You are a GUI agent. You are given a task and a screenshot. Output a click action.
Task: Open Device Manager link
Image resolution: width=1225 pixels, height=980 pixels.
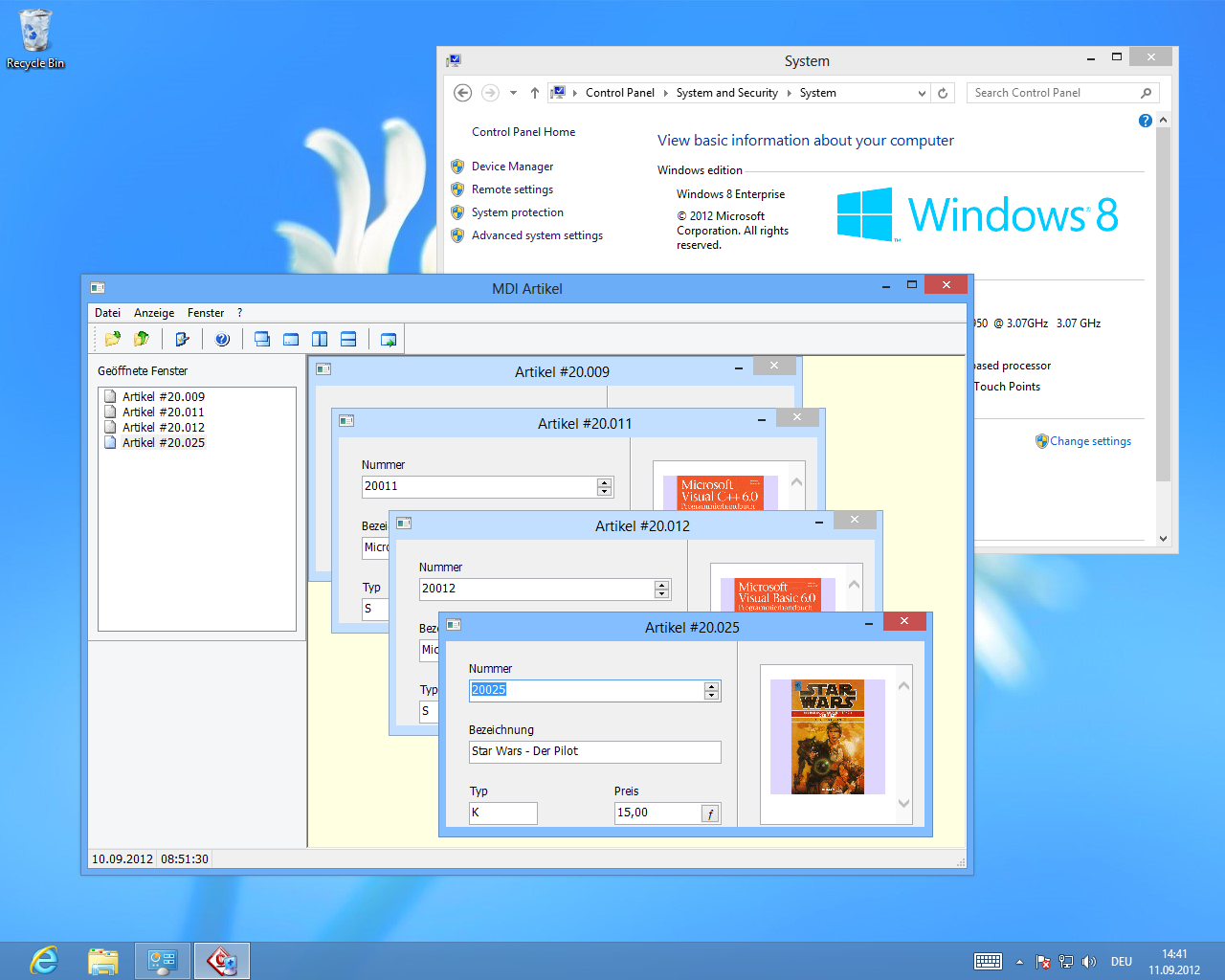[512, 167]
